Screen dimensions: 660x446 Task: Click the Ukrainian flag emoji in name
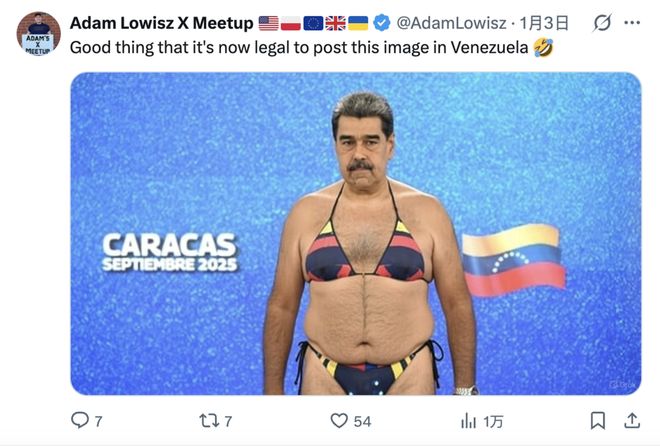tap(358, 23)
